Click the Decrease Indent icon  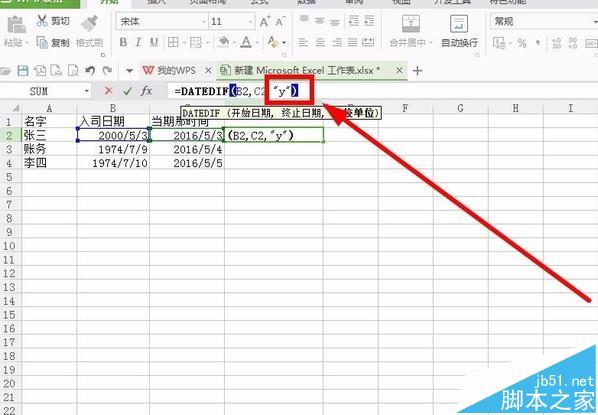click(354, 21)
